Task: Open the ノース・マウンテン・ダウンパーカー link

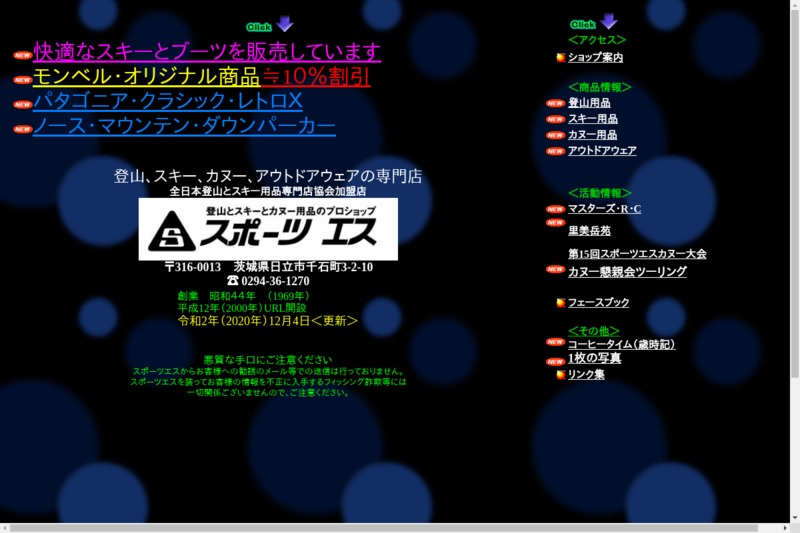Action: (x=184, y=125)
